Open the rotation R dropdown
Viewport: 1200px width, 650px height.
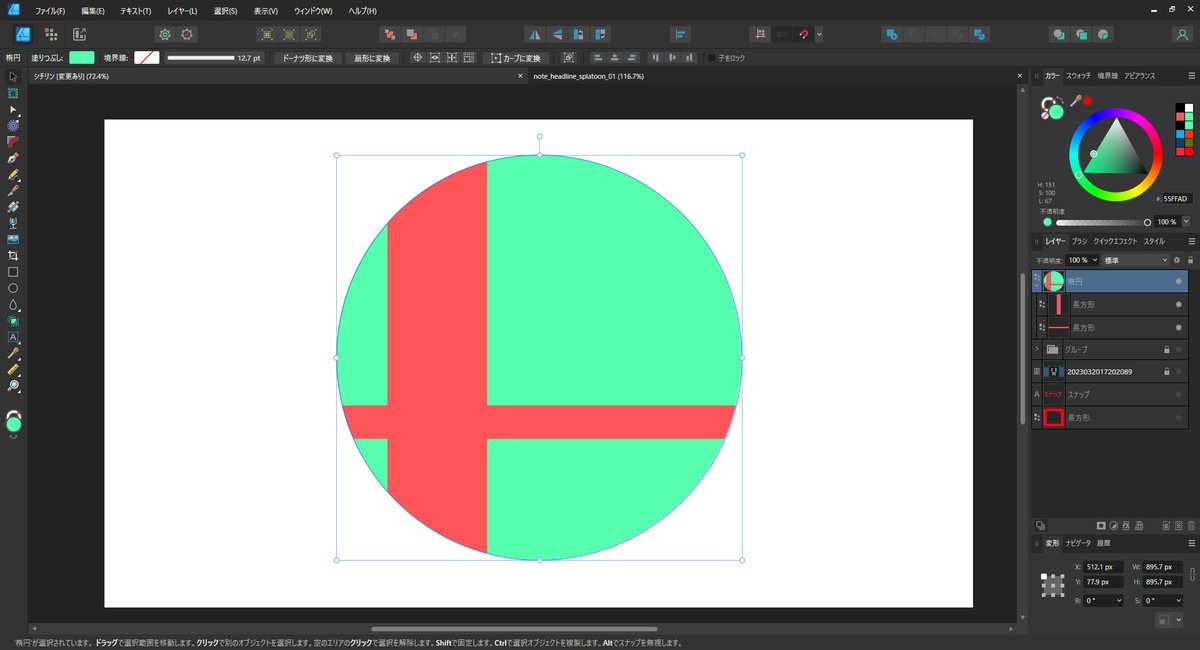click(x=1117, y=600)
